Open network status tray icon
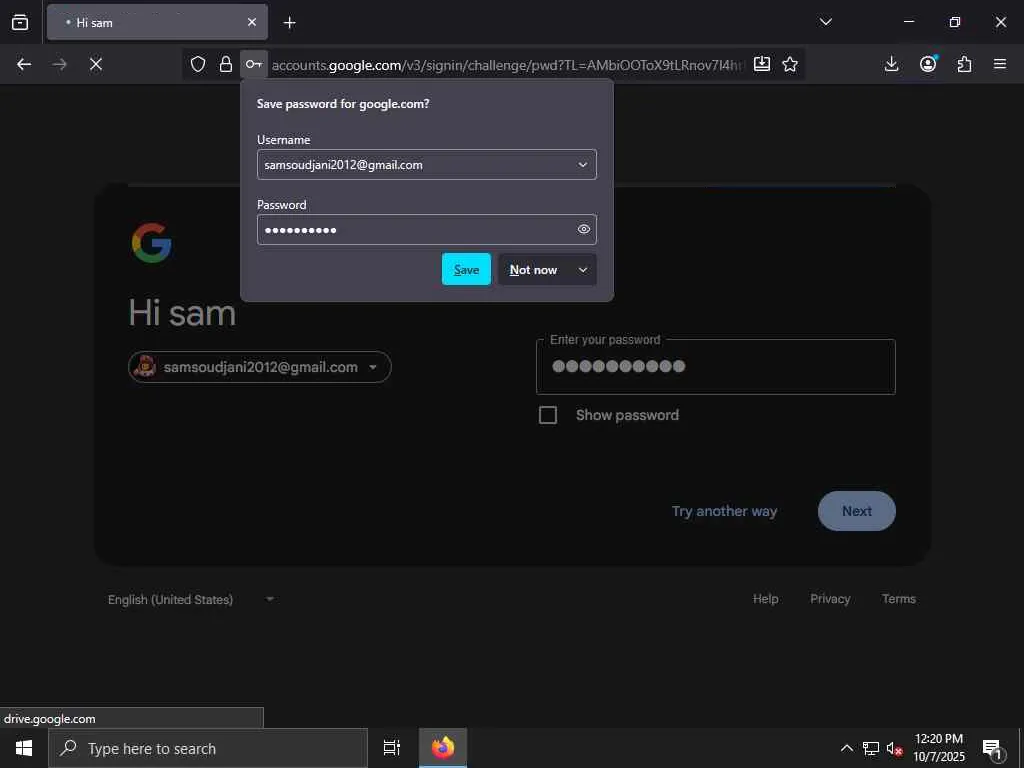1024x768 pixels. [x=871, y=748]
